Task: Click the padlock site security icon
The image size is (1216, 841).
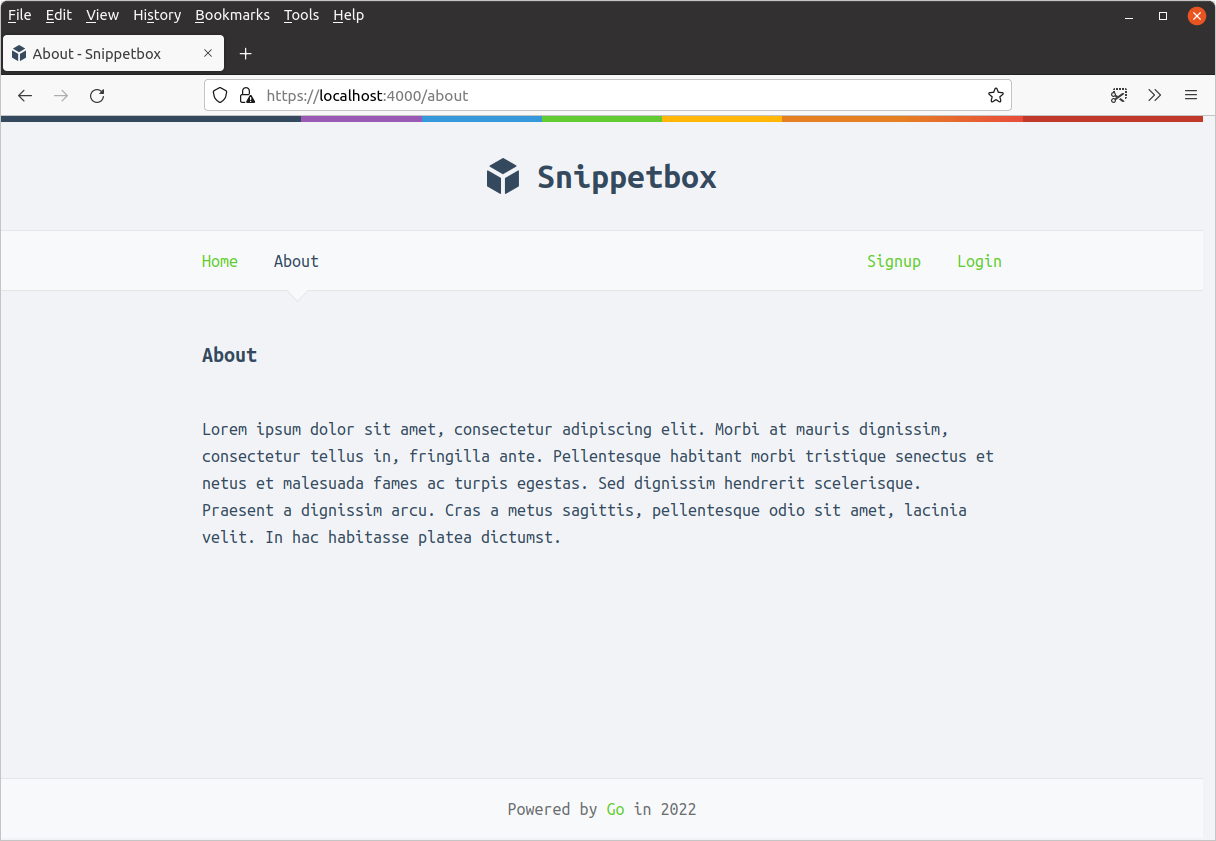Action: (246, 96)
